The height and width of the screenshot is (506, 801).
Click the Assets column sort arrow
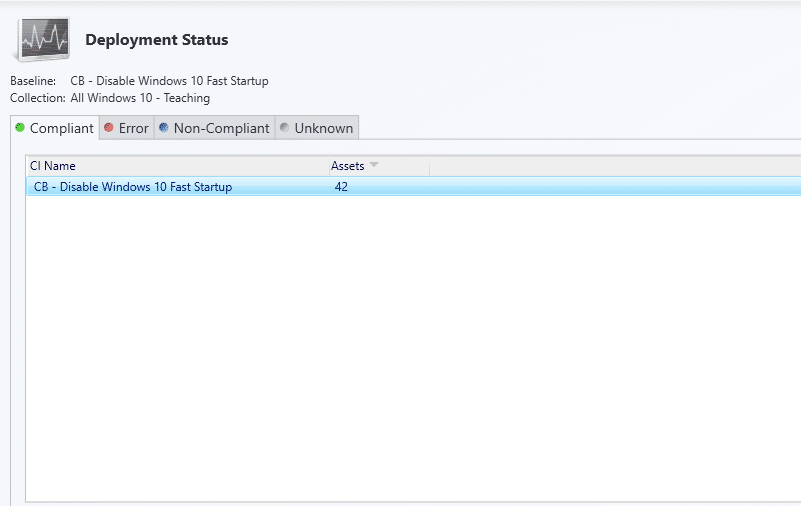(374, 164)
